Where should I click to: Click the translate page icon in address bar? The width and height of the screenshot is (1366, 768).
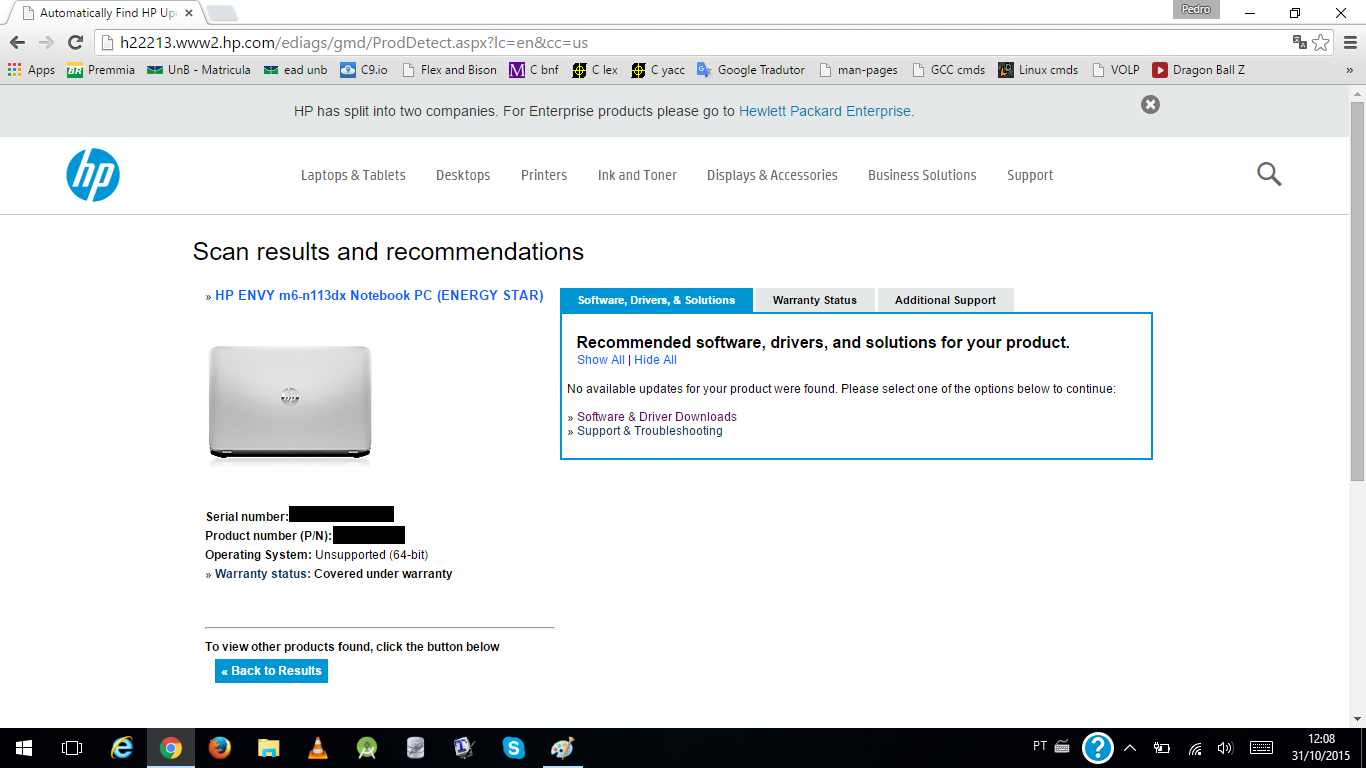[1300, 42]
